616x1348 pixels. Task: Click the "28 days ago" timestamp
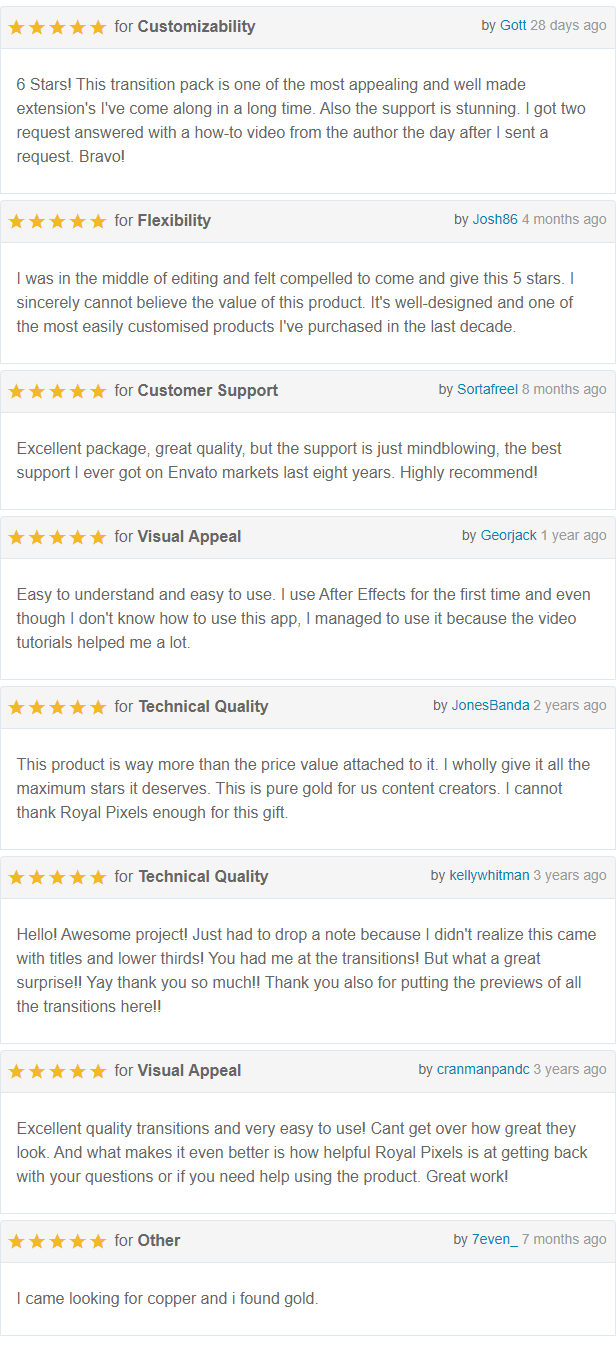568,25
